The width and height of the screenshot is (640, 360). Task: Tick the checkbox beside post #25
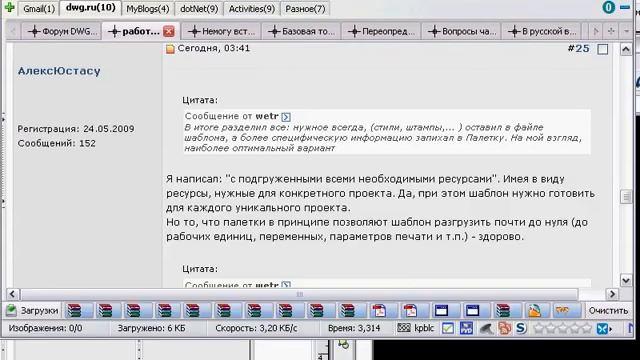602,49
